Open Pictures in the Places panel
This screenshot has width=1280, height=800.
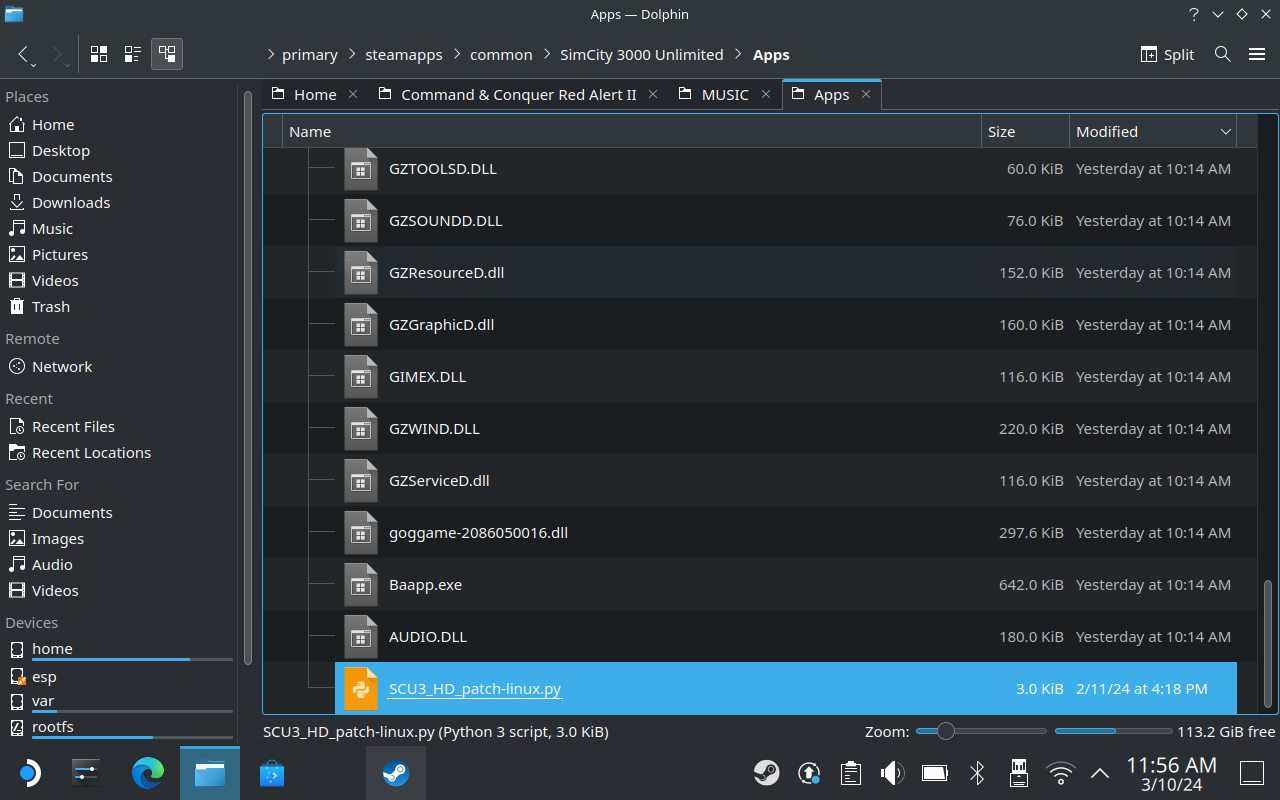[x=60, y=254]
